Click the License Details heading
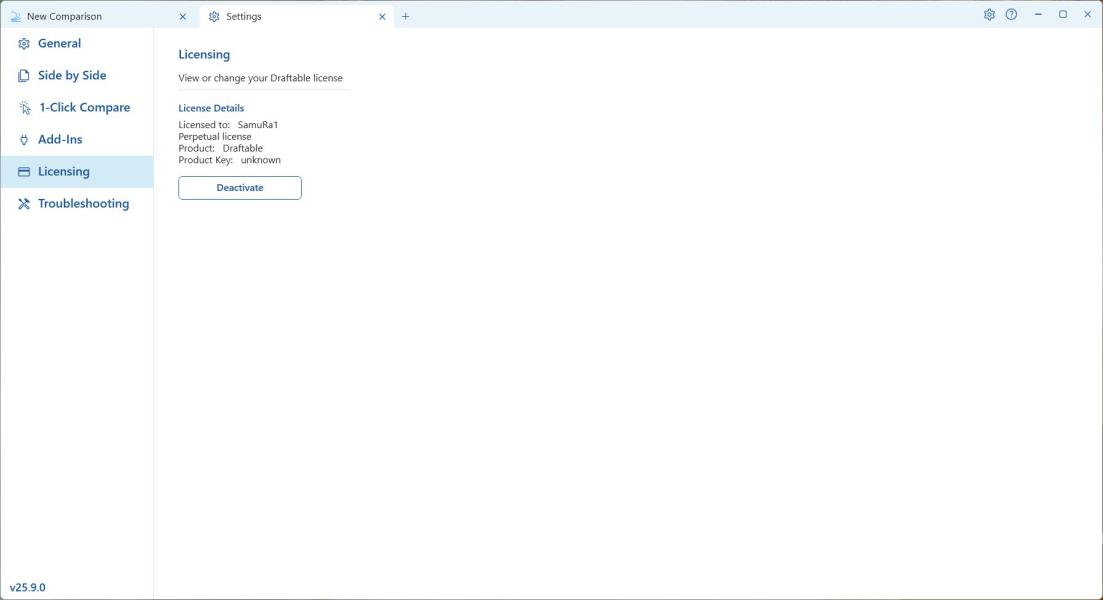This screenshot has width=1103, height=600. click(x=211, y=108)
